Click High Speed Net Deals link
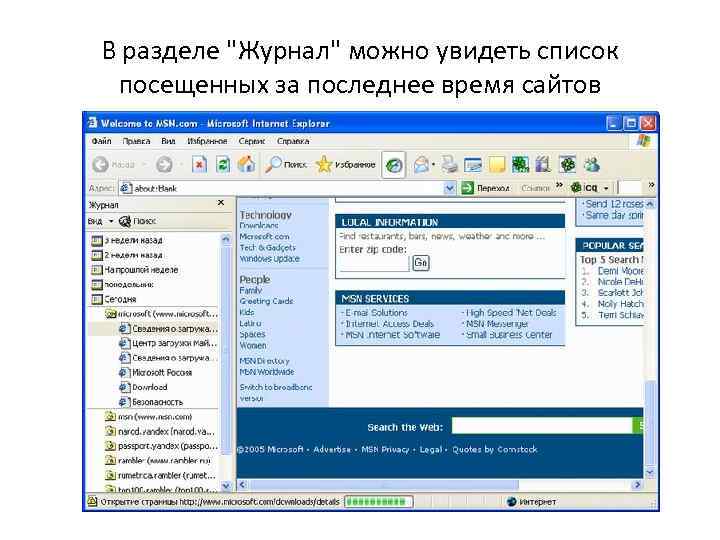This screenshot has height=540, width=720. (x=511, y=313)
